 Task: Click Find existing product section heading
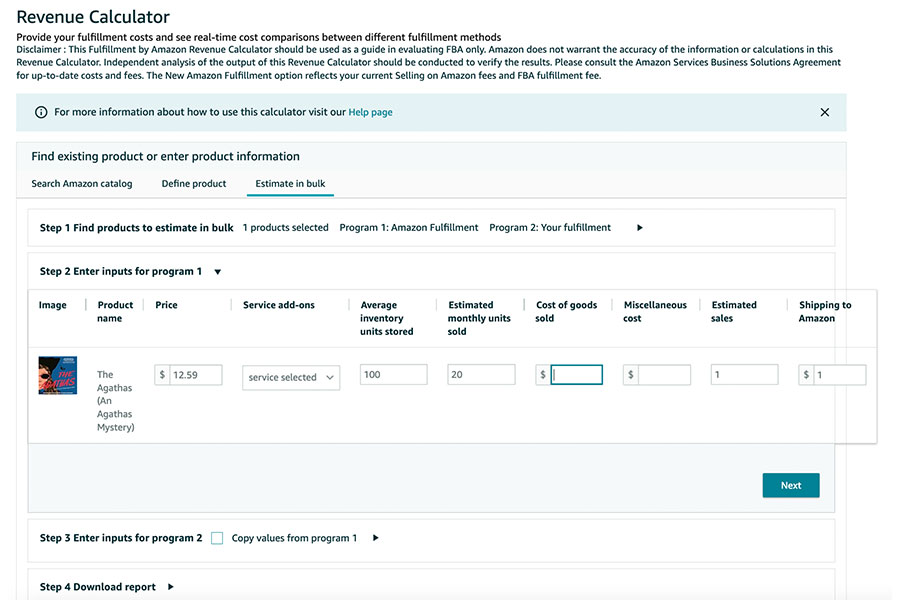coord(165,156)
